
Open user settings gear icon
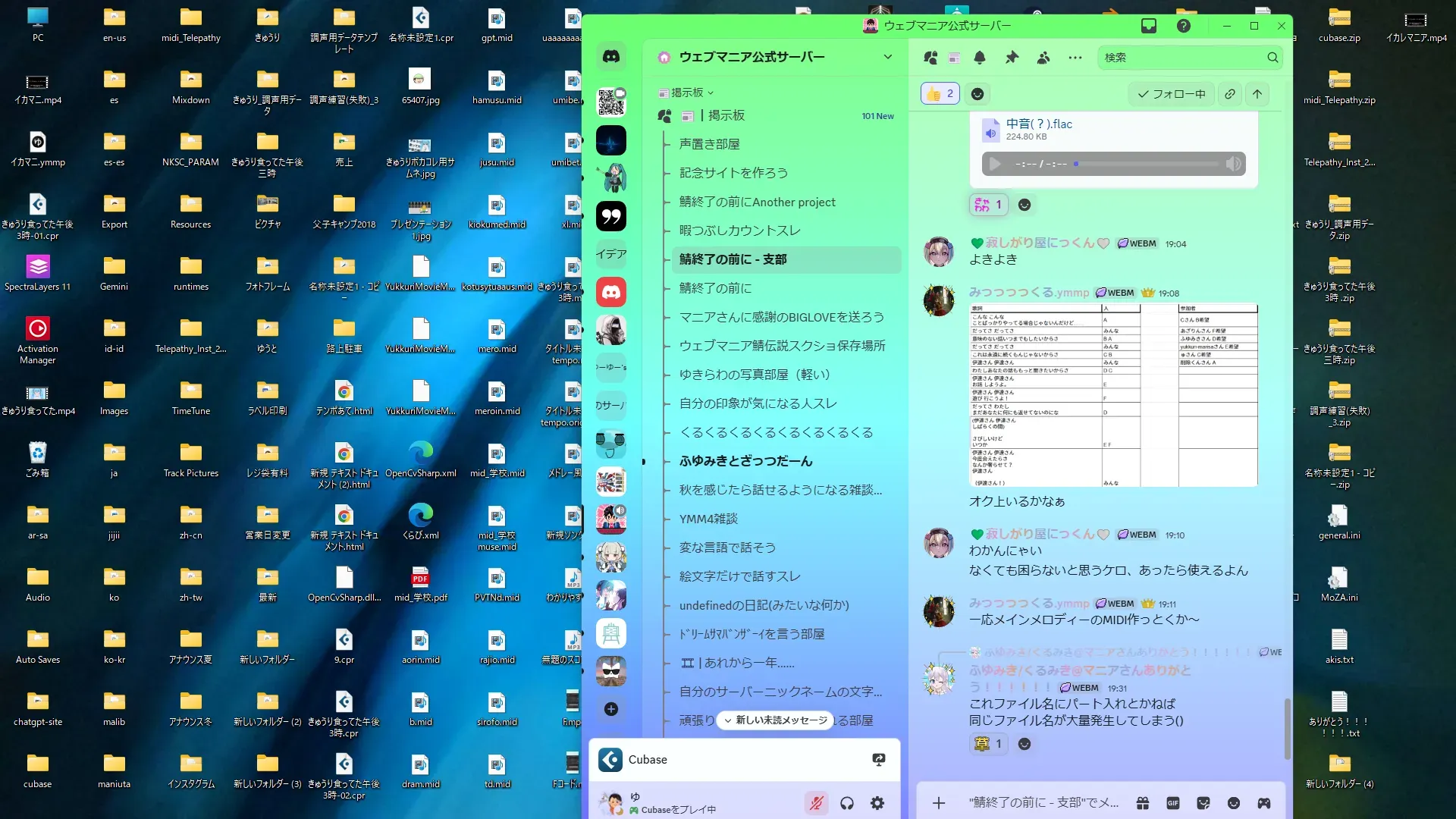point(877,803)
